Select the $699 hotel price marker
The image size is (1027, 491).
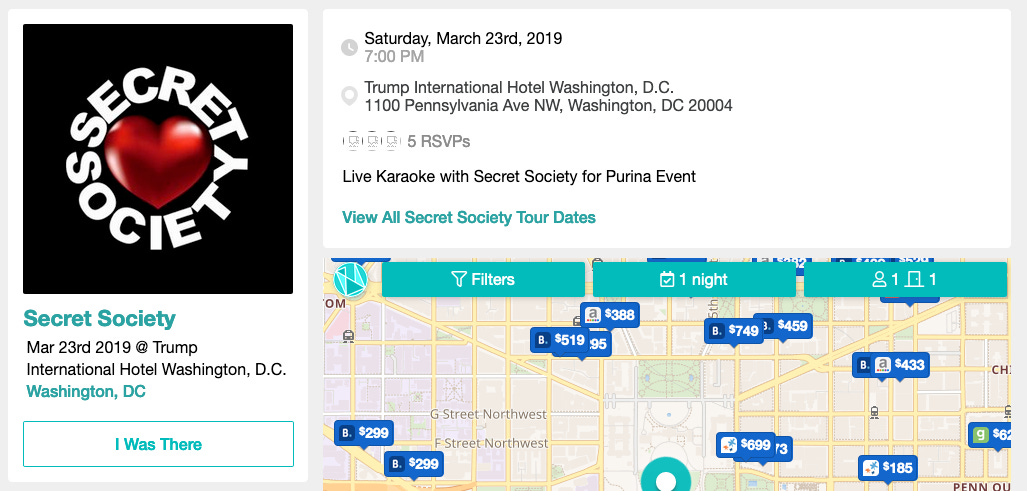point(746,445)
